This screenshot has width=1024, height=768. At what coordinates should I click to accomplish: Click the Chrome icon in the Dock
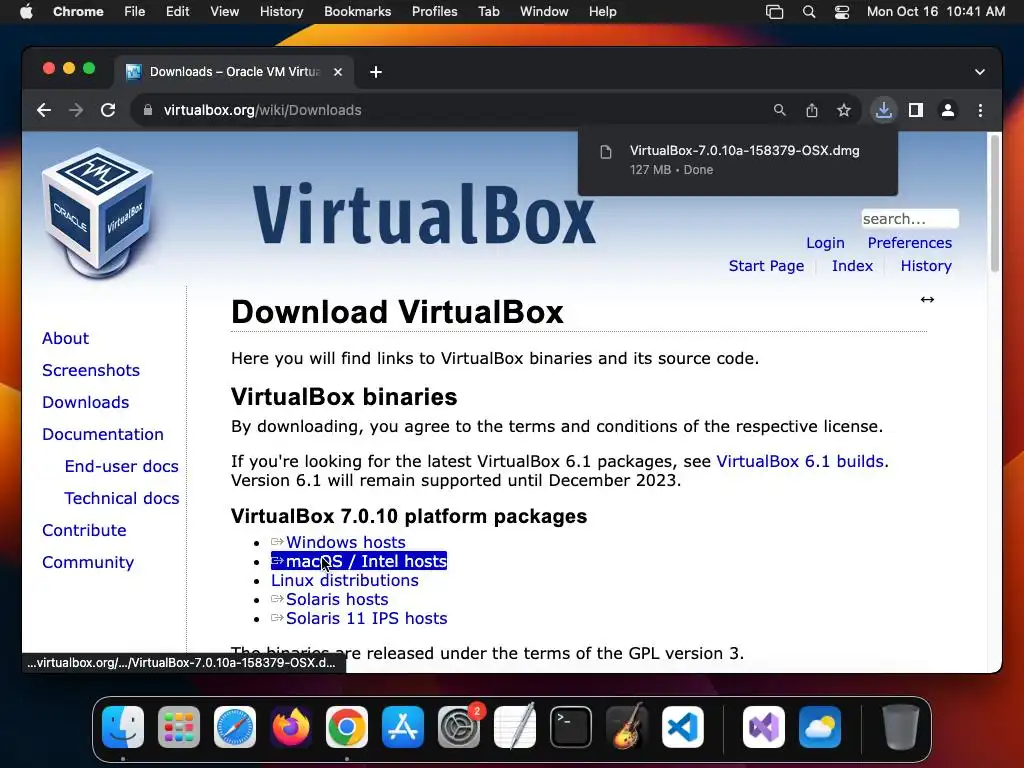[347, 727]
